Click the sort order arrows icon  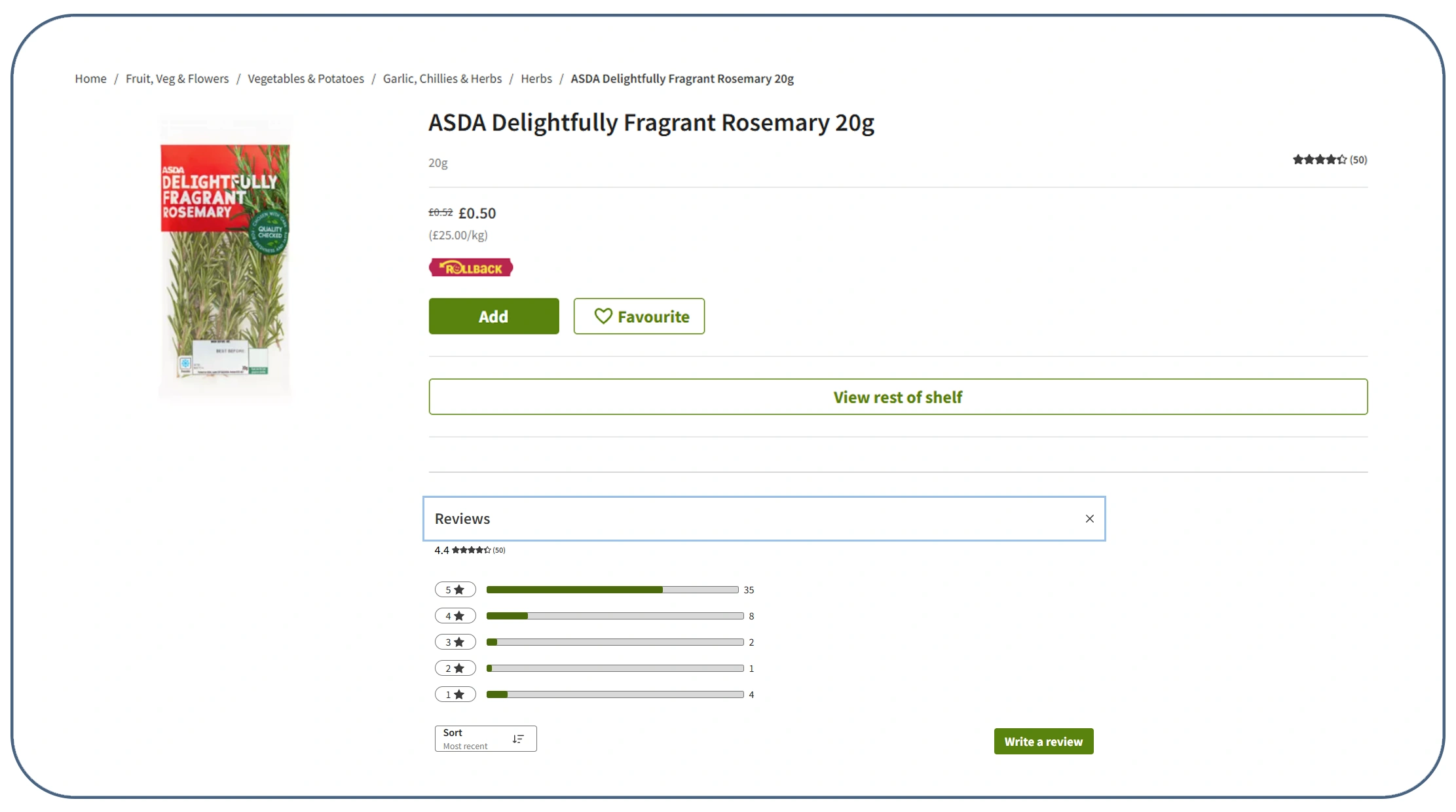(x=518, y=738)
